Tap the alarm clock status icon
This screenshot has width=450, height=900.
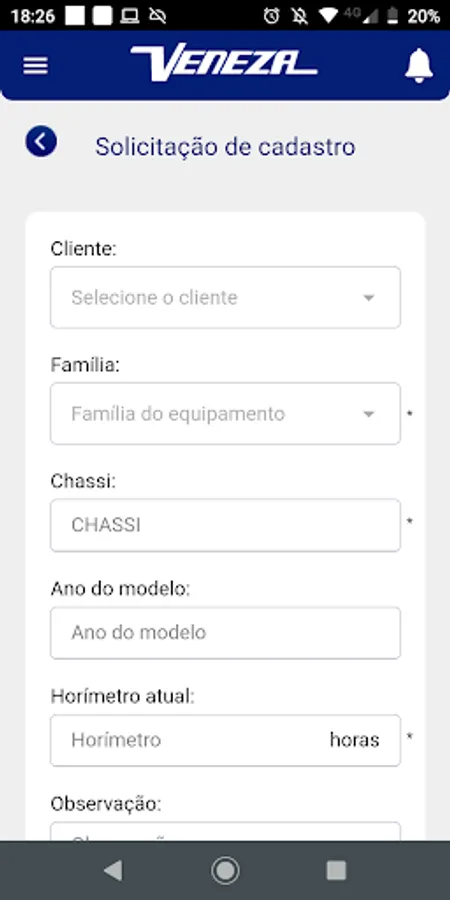pos(271,15)
